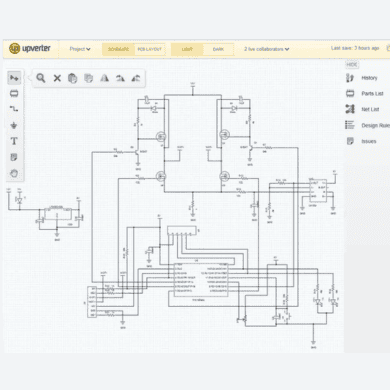This screenshot has width=390, height=390.
Task: Switch to Schematic view
Action: coord(118,49)
